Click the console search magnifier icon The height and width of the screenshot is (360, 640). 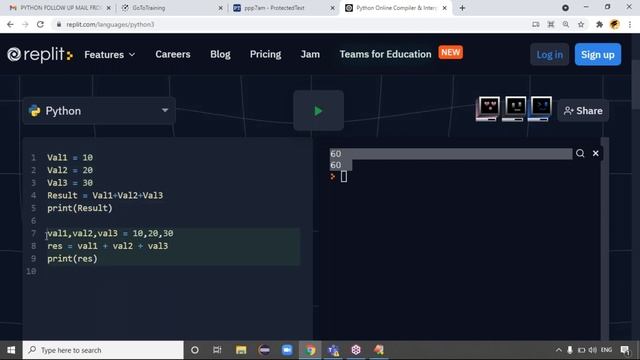point(580,153)
